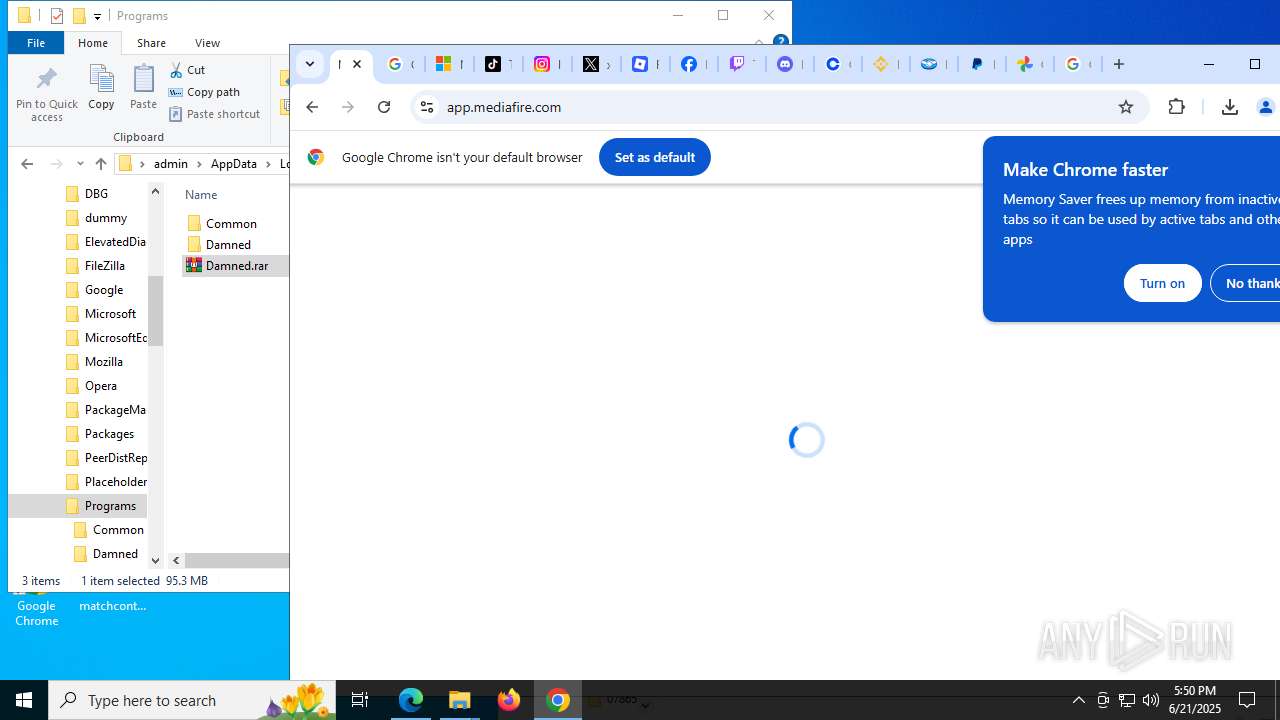Viewport: 1280px width, 720px height.
Task: Click tree scrollbar down arrow
Action: [x=155, y=561]
